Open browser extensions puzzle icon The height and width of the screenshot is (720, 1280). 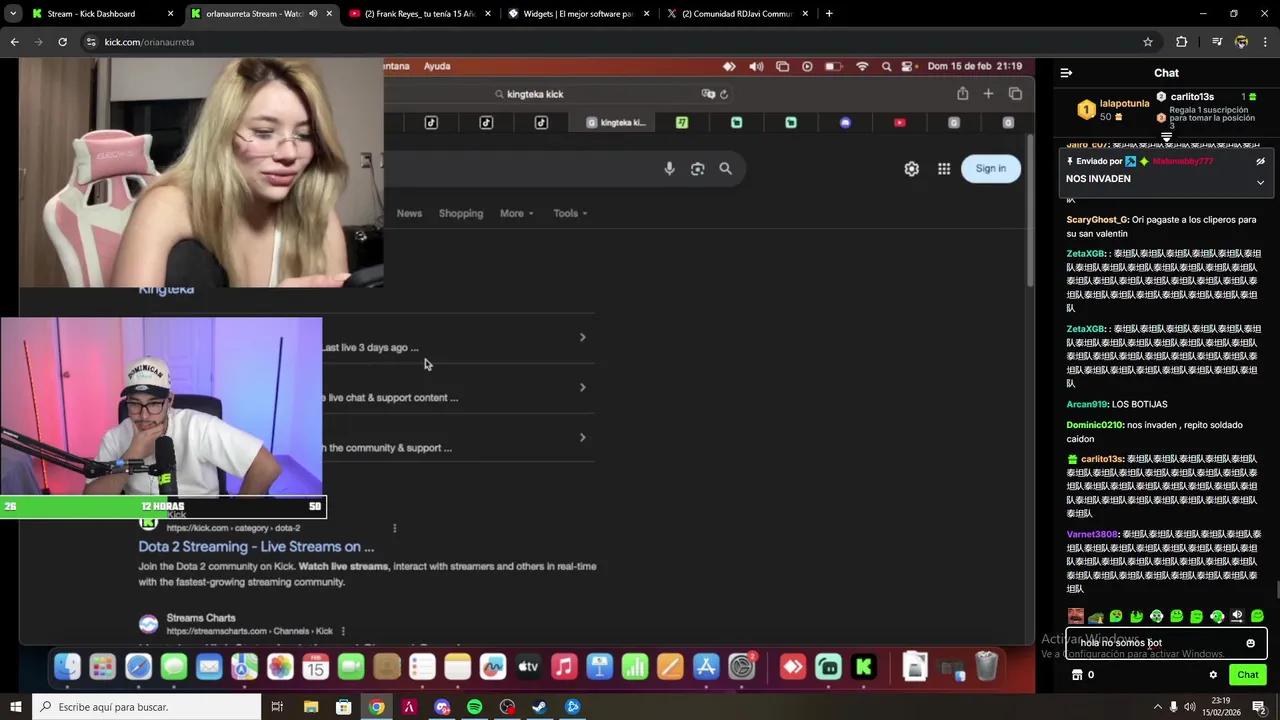click(x=1182, y=42)
